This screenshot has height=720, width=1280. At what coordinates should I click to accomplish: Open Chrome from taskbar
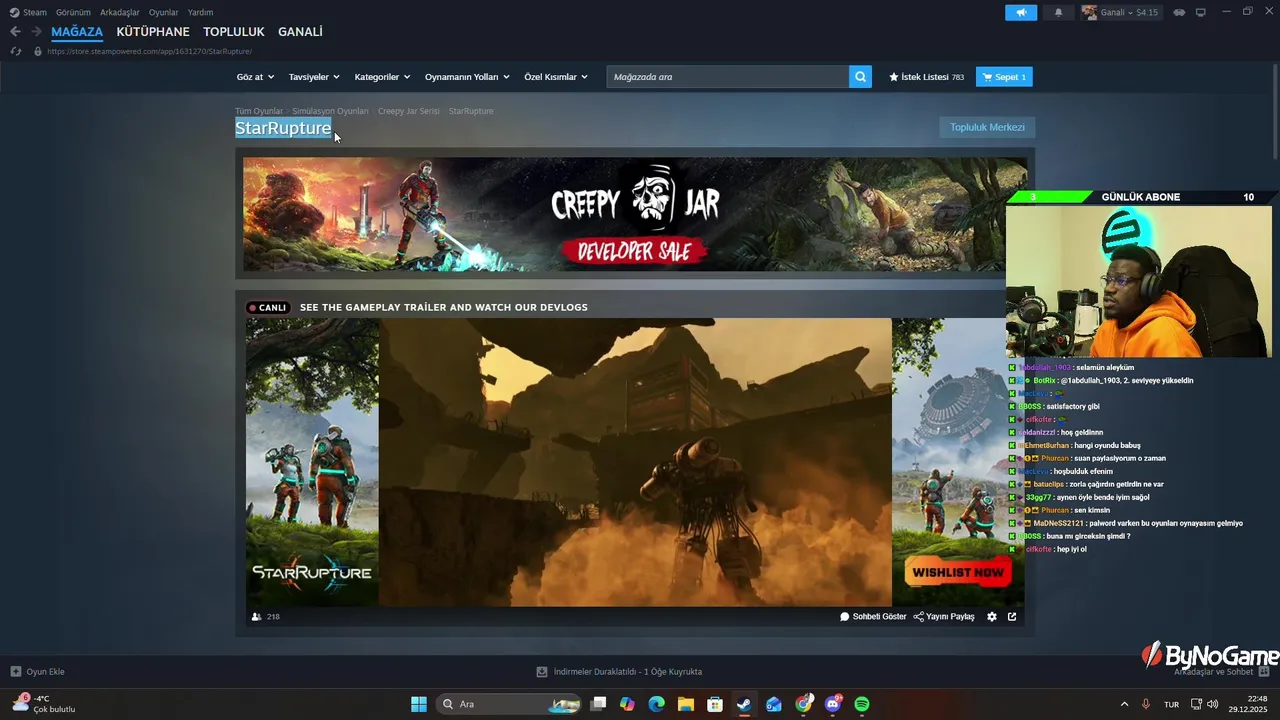click(803, 704)
